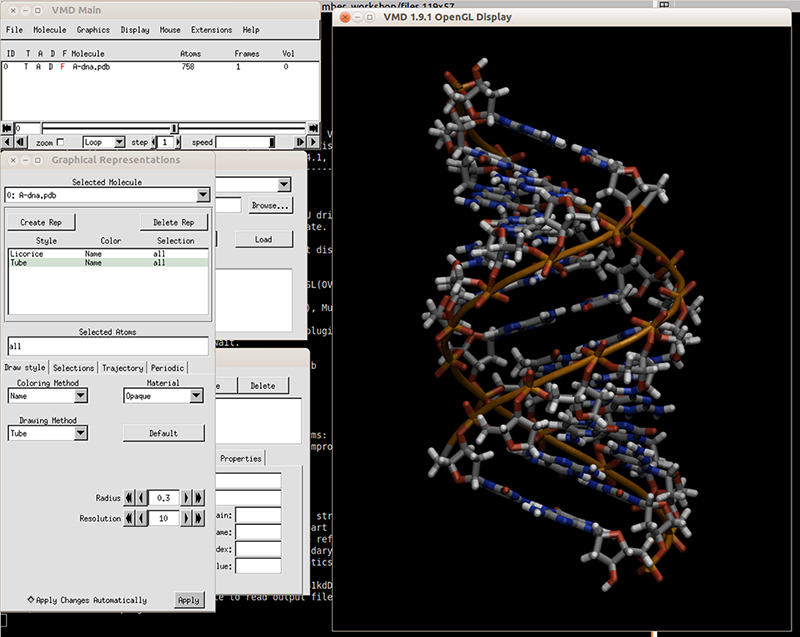The height and width of the screenshot is (637, 800).
Task: Open the Coloring Method dropdown
Action: click(80, 396)
